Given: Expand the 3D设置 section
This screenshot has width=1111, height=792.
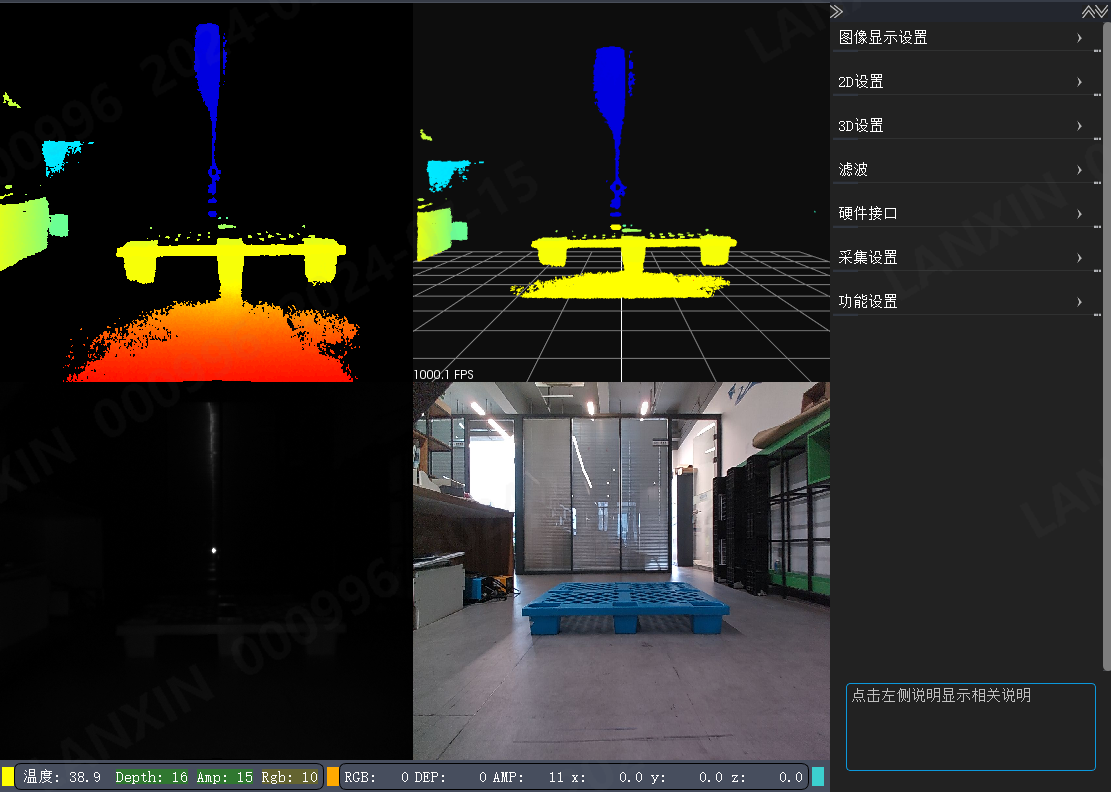Looking at the screenshot, I should click(x=966, y=125).
